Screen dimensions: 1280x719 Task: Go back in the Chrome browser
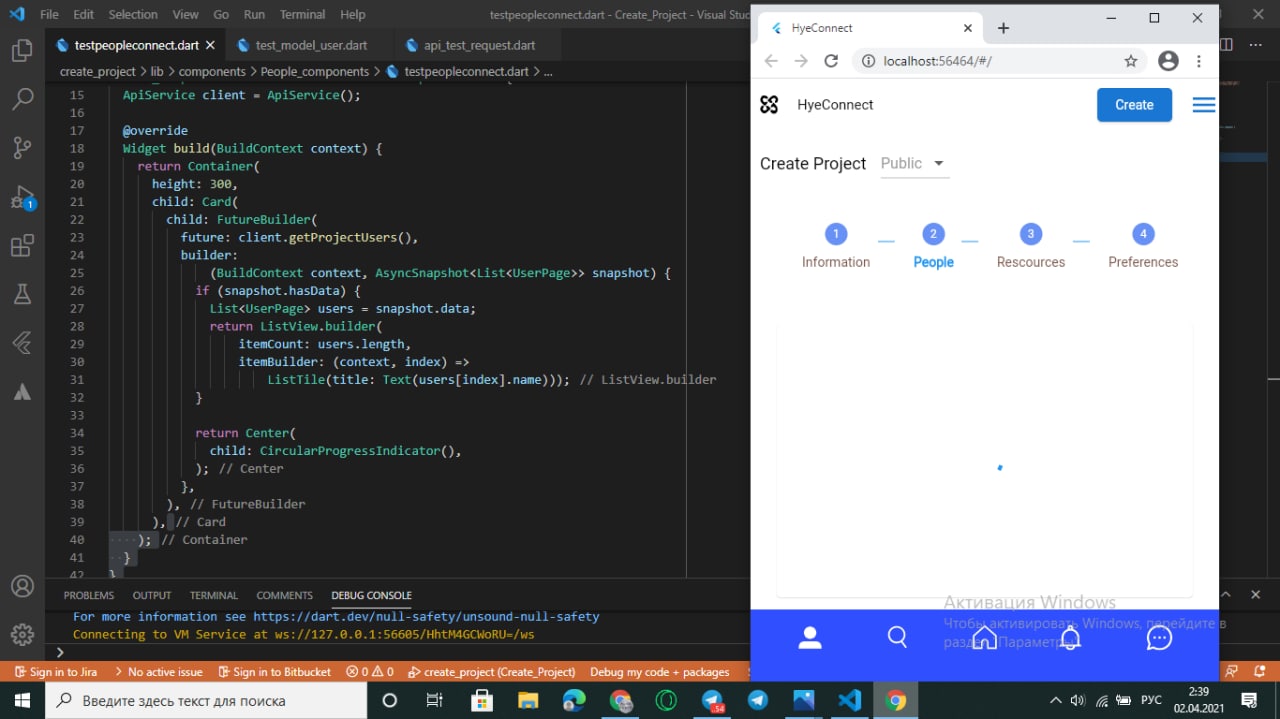click(x=771, y=61)
